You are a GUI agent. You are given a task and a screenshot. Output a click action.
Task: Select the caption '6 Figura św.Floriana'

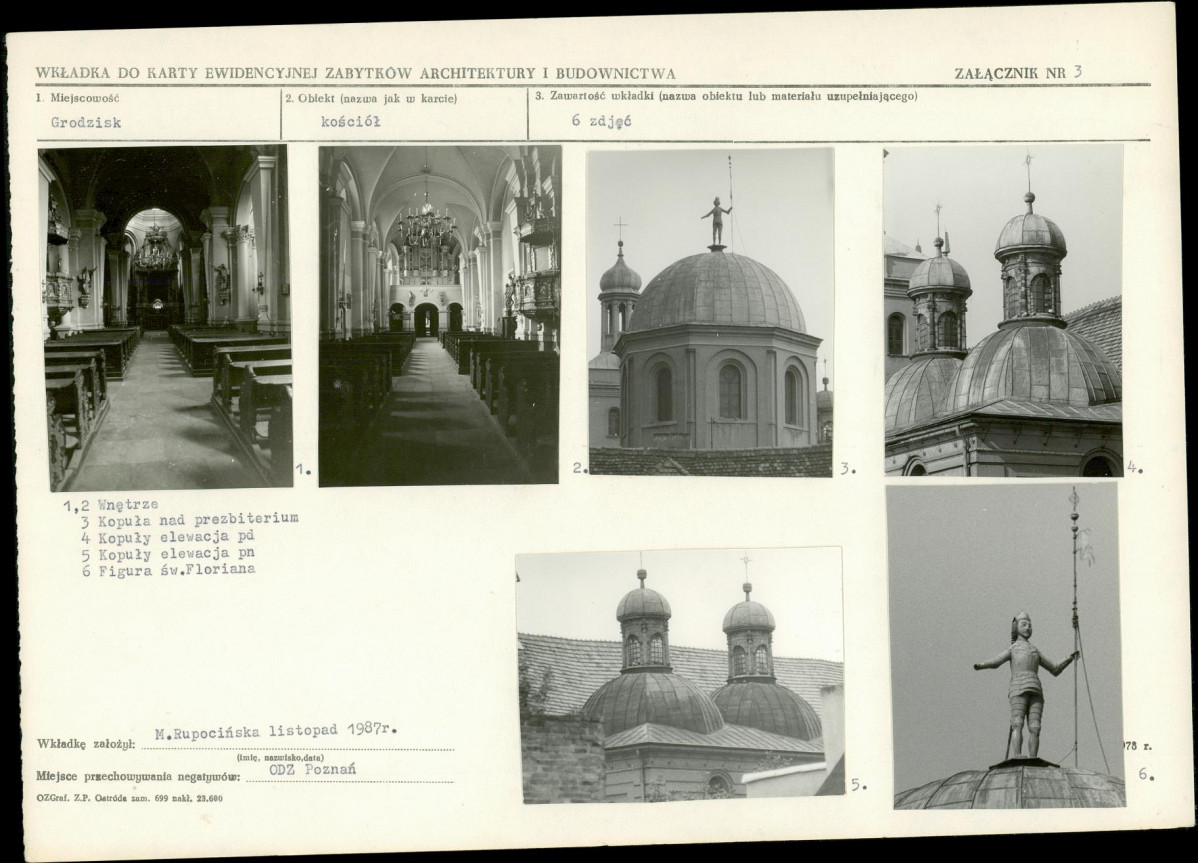[169, 569]
